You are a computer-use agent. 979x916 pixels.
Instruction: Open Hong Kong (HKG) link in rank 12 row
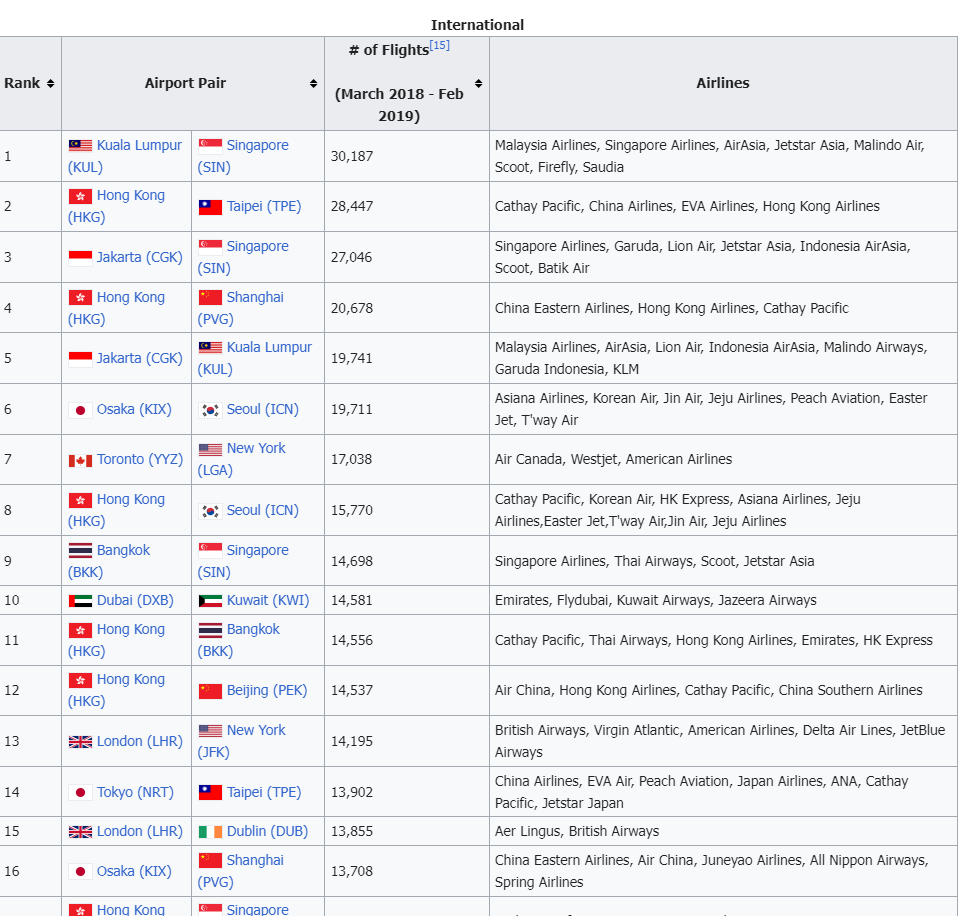point(116,690)
